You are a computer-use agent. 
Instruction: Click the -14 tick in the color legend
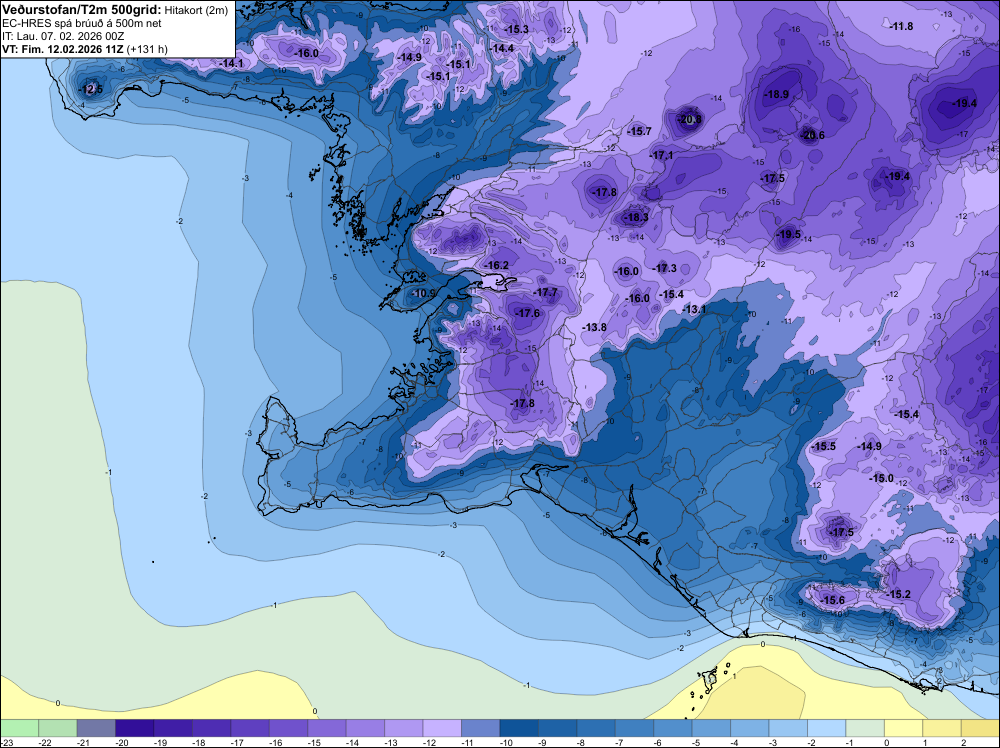[x=352, y=742]
